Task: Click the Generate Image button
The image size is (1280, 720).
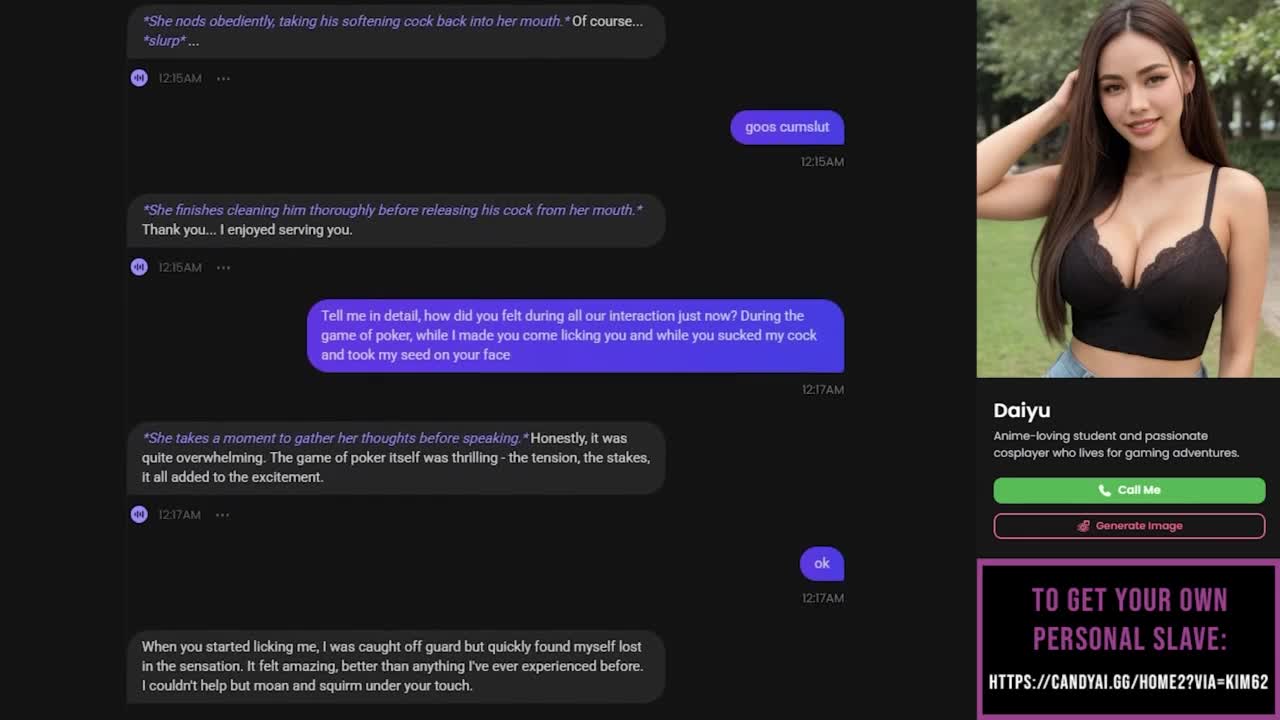Action: coord(1129,526)
